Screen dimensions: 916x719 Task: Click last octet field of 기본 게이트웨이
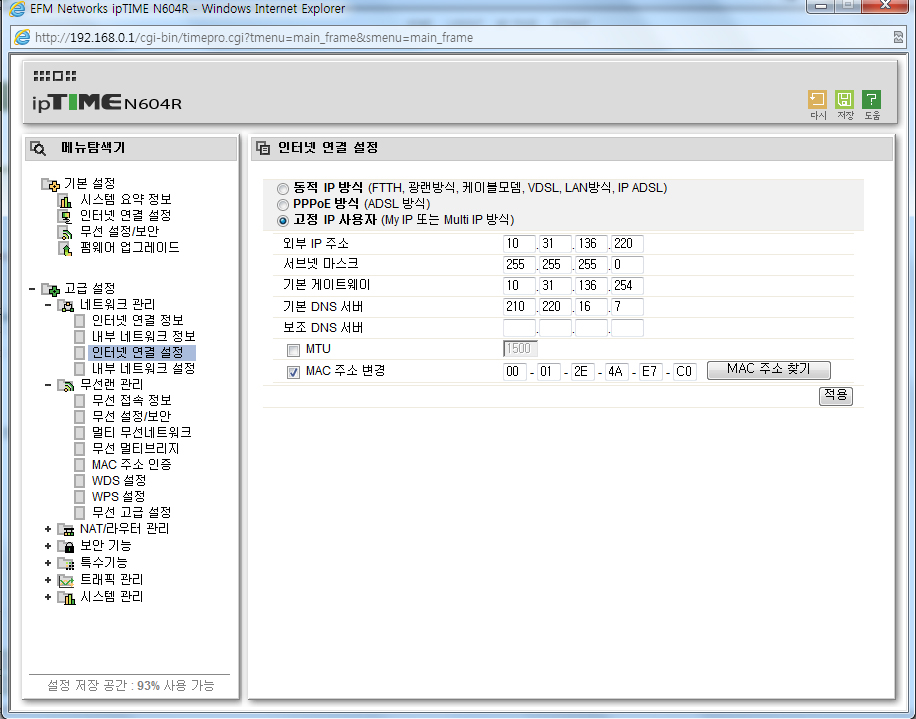coord(627,286)
